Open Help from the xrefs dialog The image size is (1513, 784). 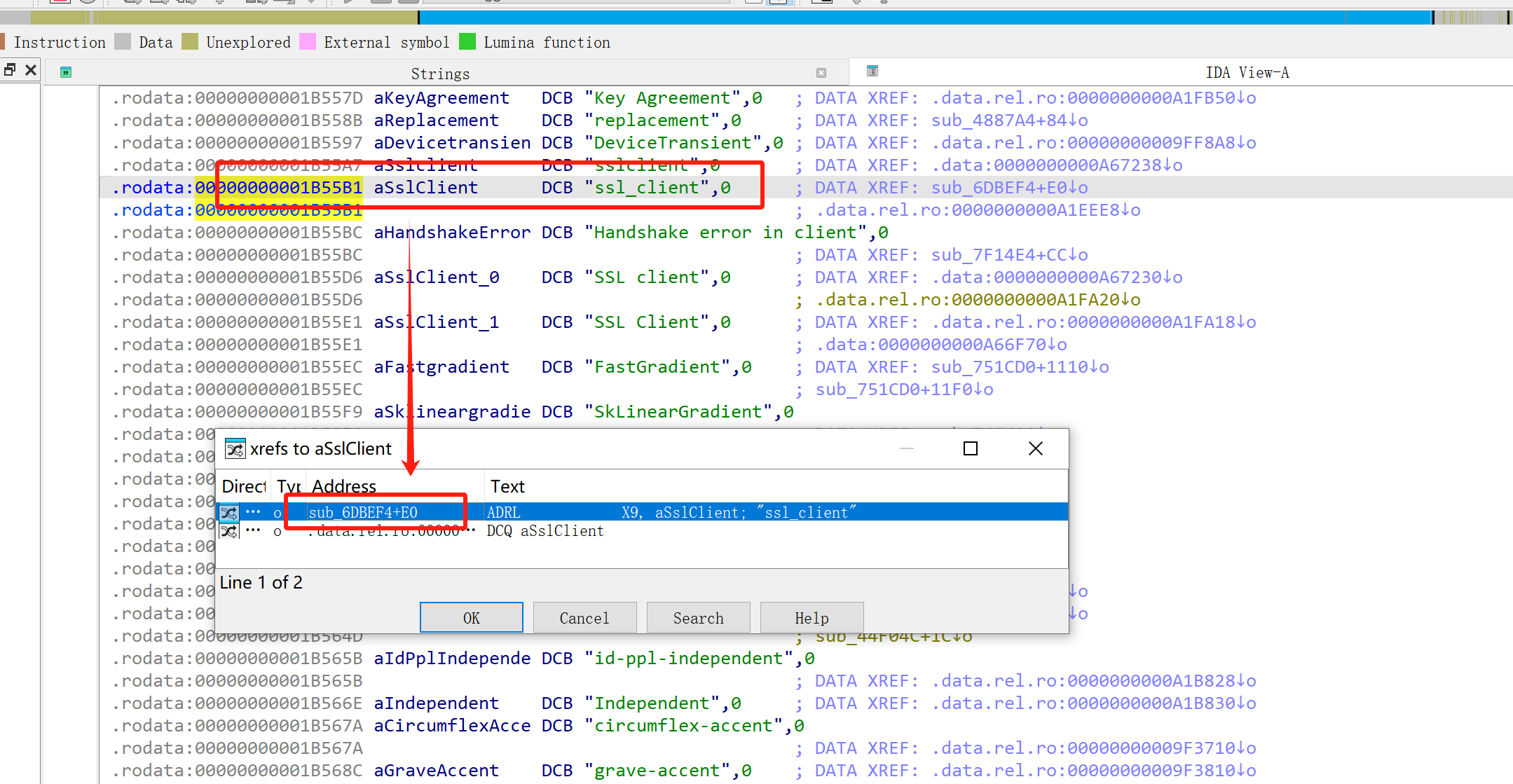pyautogui.click(x=811, y=617)
